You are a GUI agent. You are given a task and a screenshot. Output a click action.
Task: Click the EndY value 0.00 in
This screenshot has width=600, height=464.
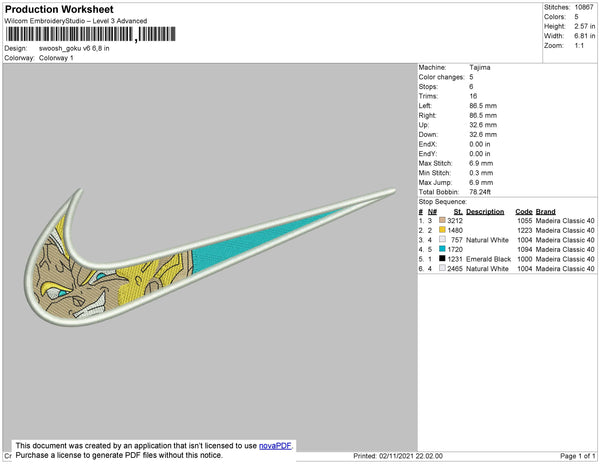click(x=480, y=153)
